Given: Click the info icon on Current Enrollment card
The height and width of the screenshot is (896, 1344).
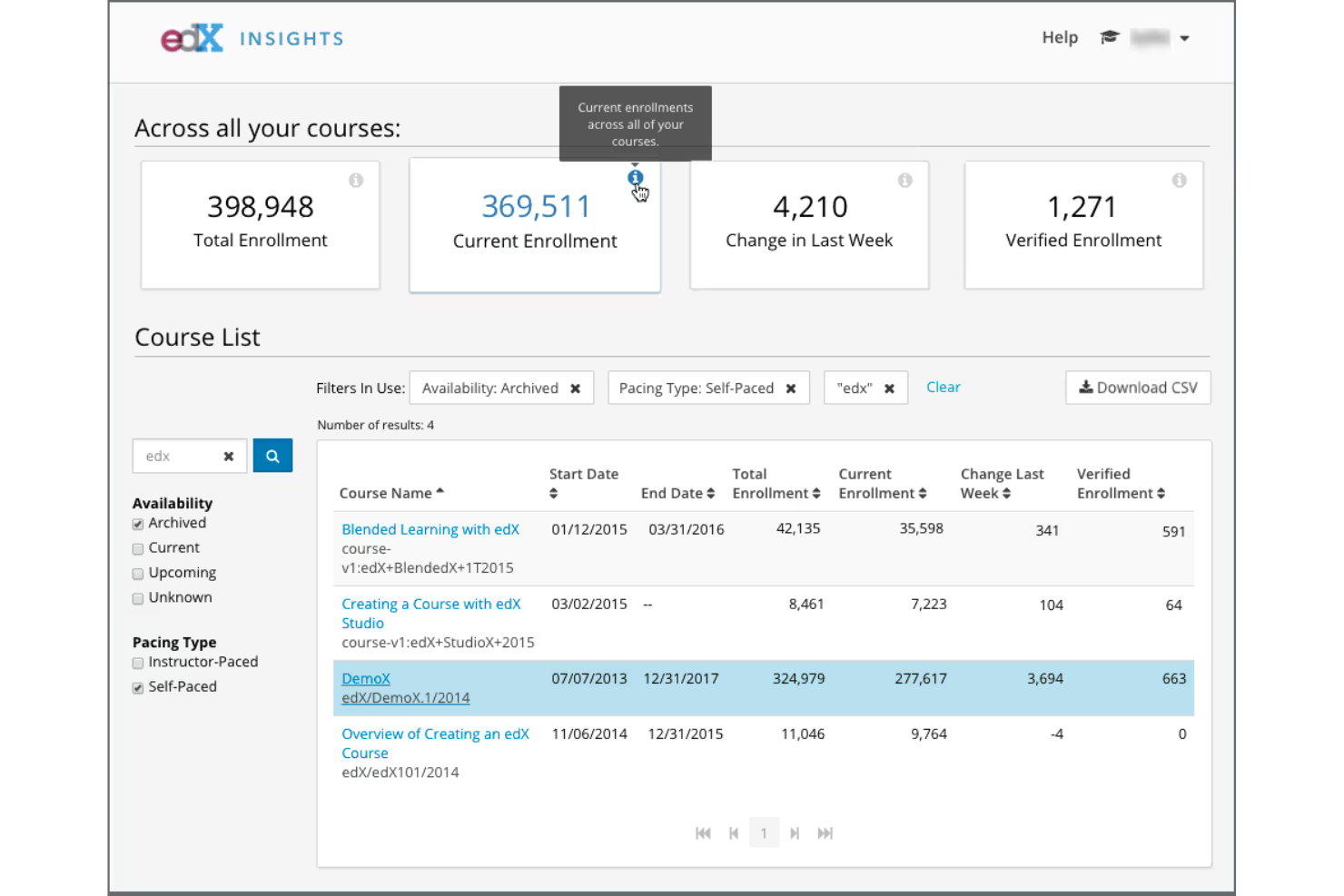Looking at the screenshot, I should (x=635, y=178).
